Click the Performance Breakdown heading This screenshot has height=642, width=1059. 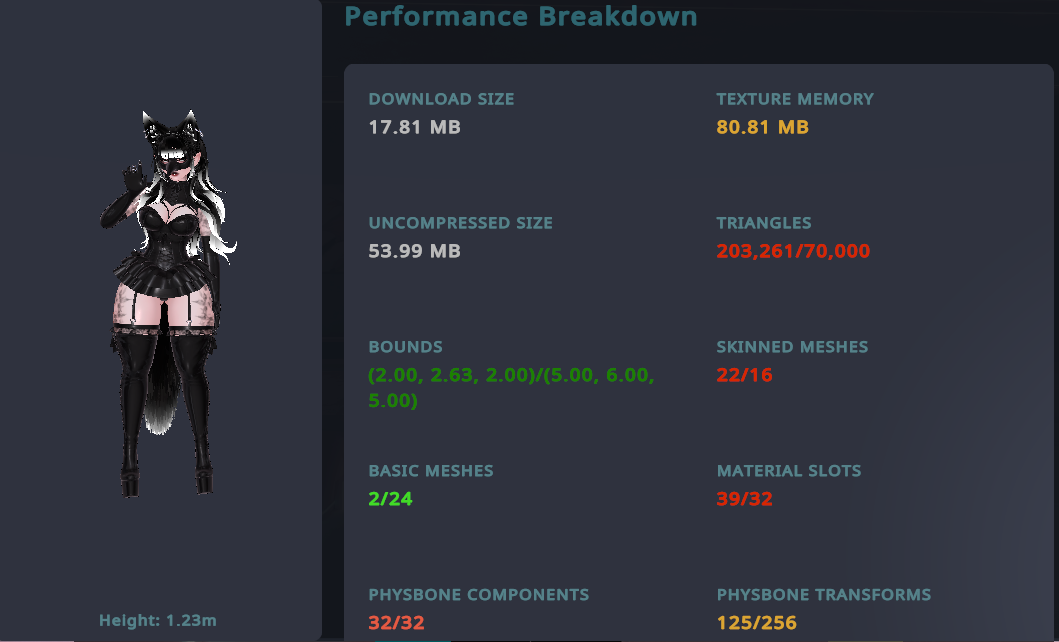click(x=520, y=16)
